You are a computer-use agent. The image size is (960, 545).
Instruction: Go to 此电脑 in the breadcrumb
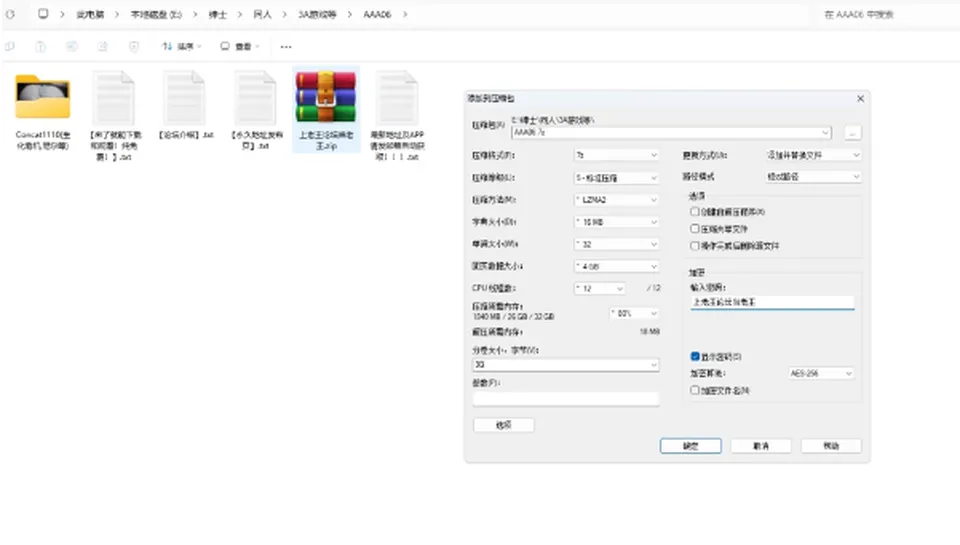pyautogui.click(x=90, y=14)
